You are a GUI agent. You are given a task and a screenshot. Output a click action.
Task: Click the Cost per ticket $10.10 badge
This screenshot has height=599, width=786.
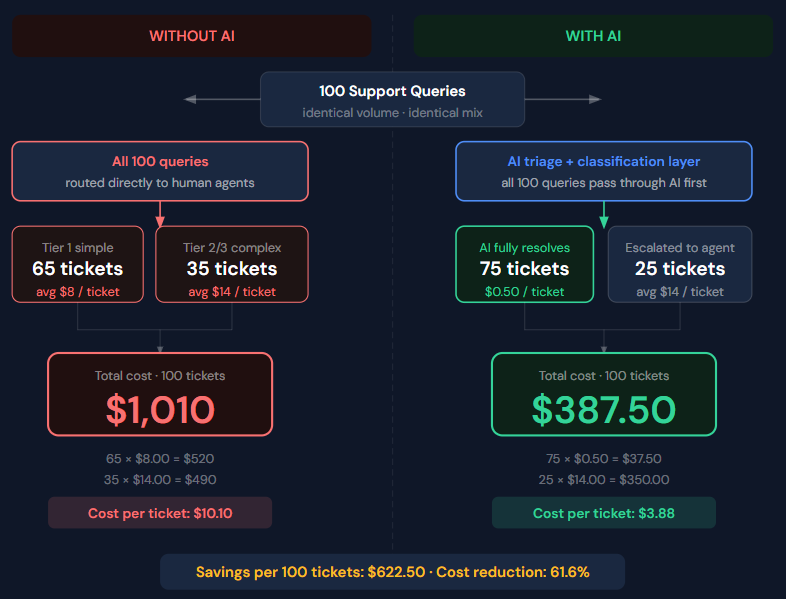[160, 513]
